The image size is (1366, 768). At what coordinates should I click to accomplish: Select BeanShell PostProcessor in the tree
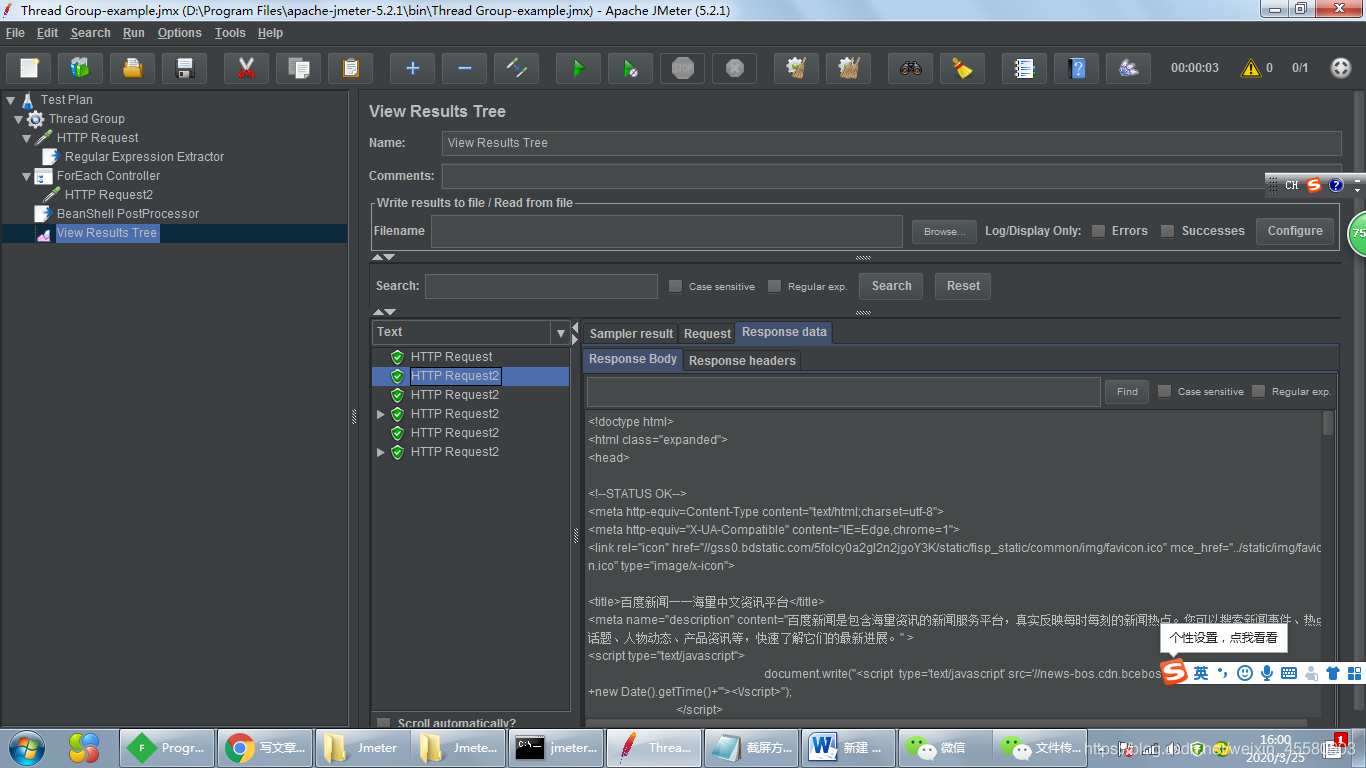pyautogui.click(x=128, y=214)
